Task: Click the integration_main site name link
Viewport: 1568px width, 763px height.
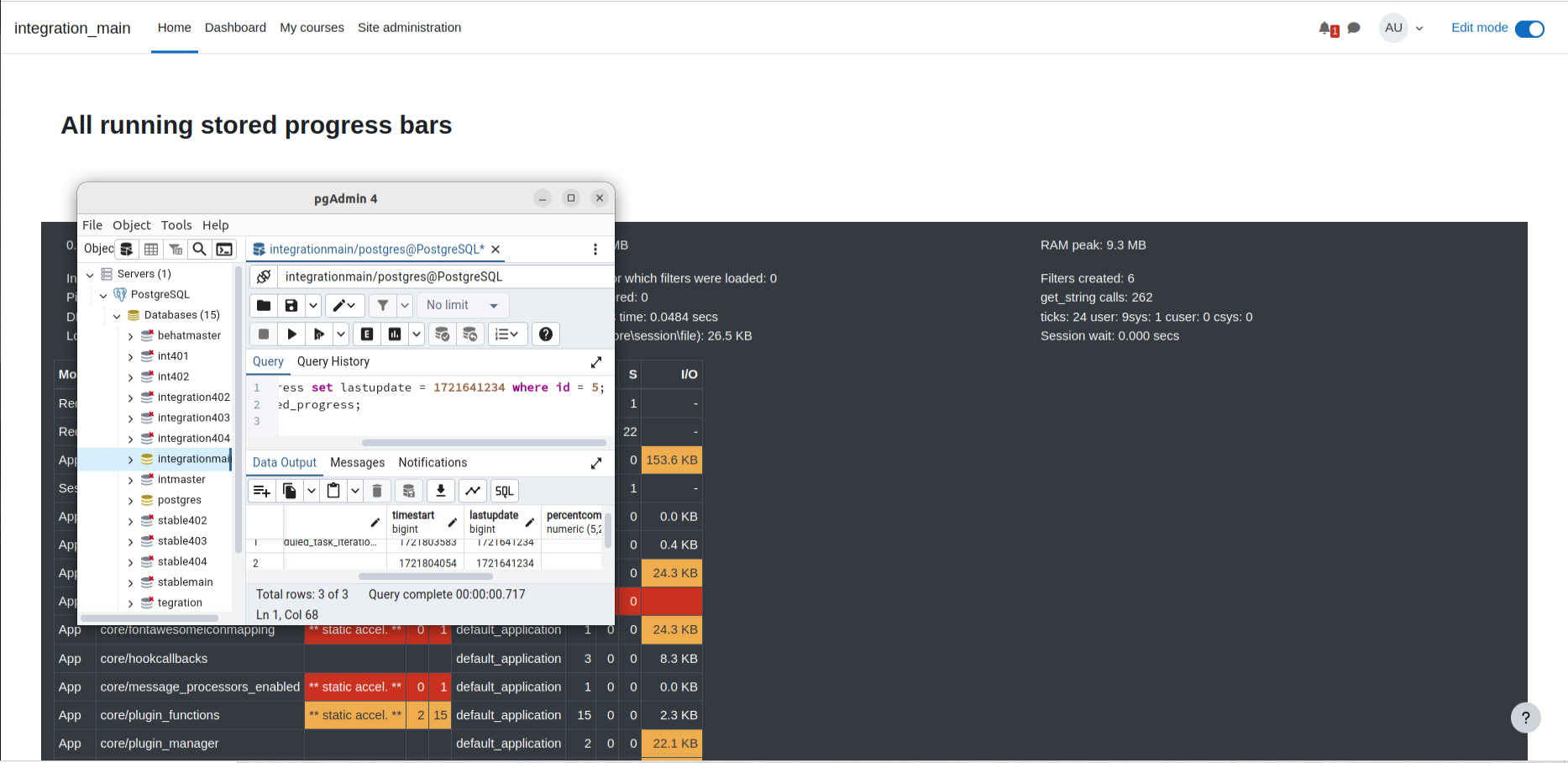Action: point(72,28)
